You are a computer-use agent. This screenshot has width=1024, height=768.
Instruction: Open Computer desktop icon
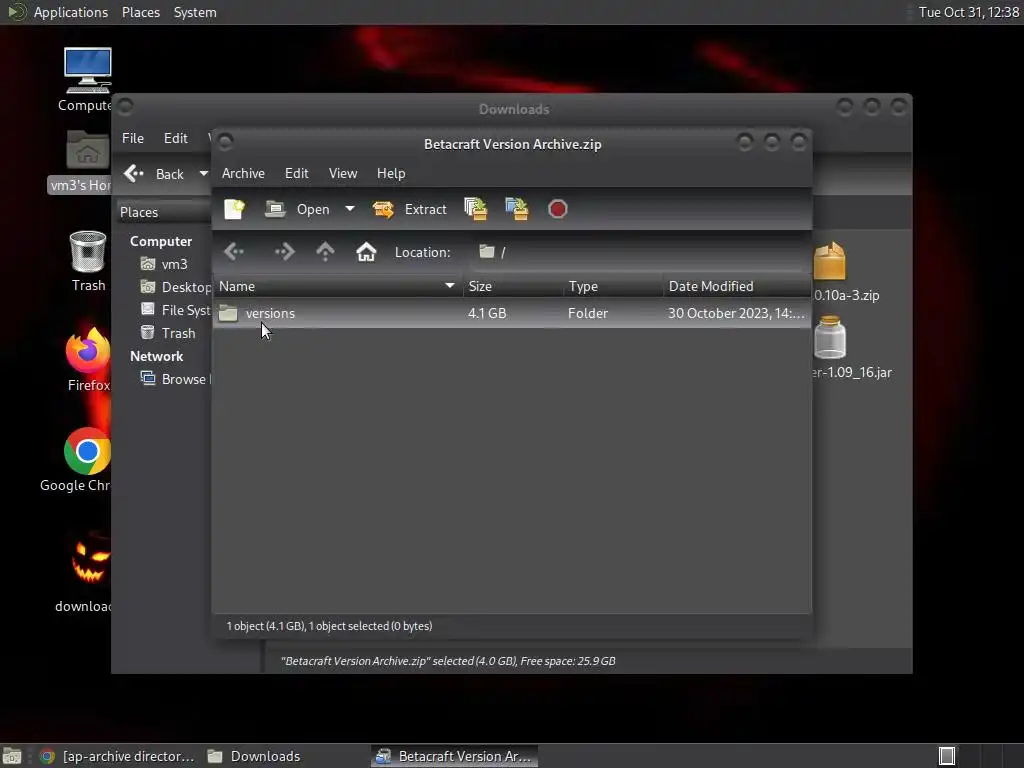[87, 80]
